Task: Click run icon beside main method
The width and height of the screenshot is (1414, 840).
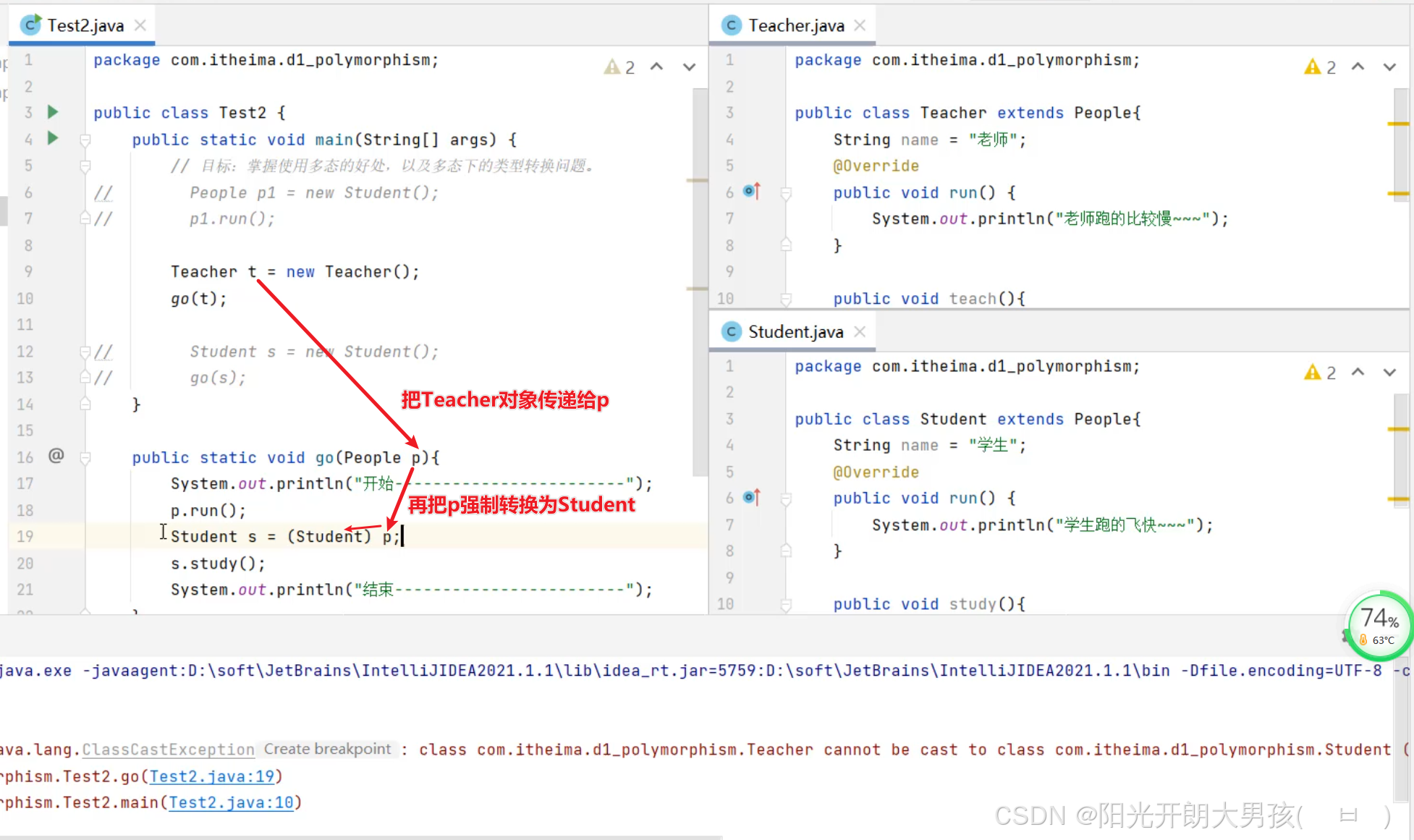Action: (x=52, y=138)
